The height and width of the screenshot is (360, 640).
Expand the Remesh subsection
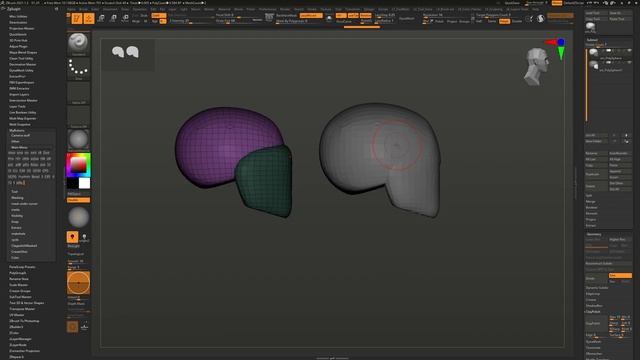click(x=591, y=213)
